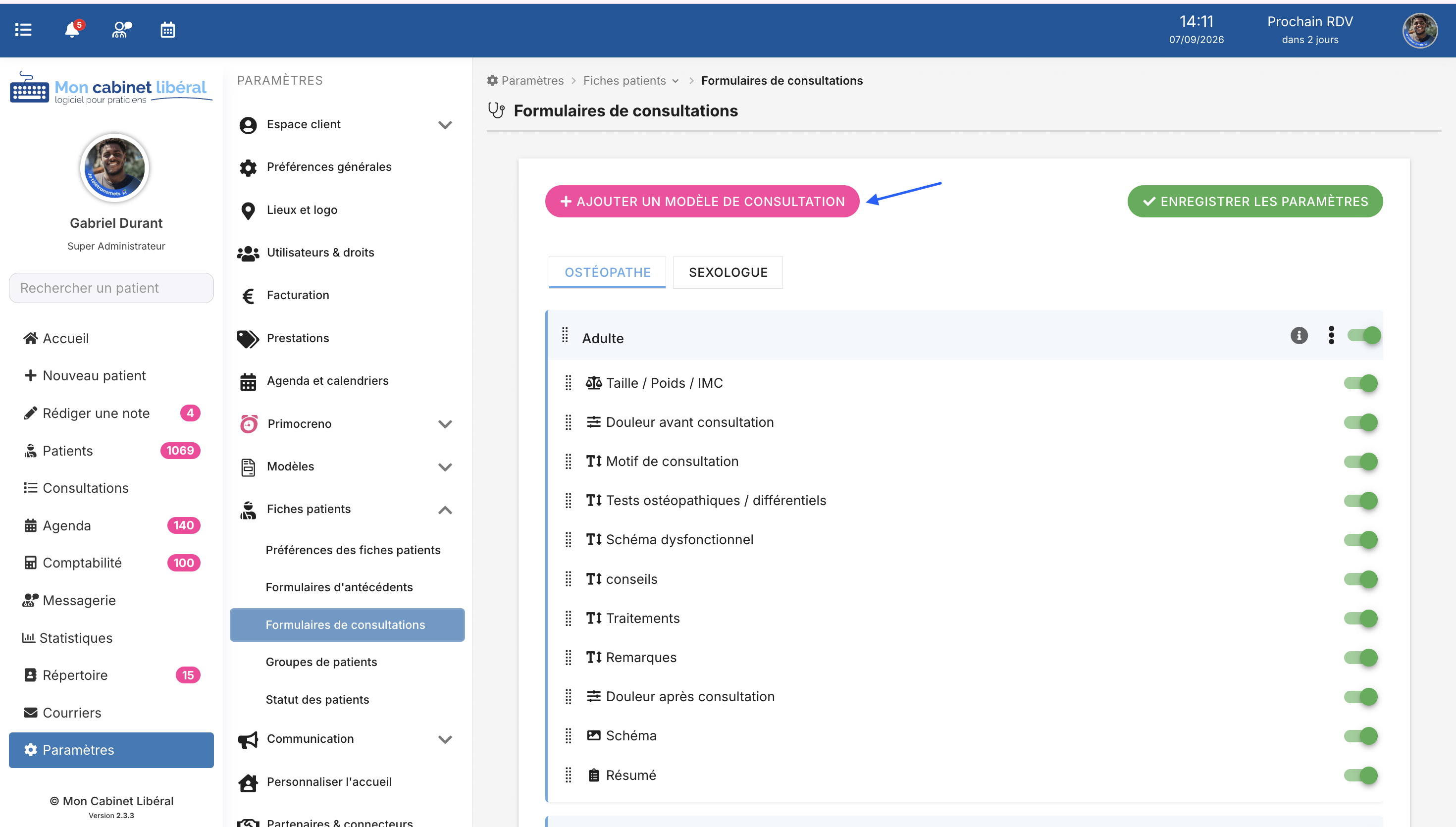Collapse the Fiches patients section chevron
Screen dimensions: 1456x827
click(x=445, y=510)
